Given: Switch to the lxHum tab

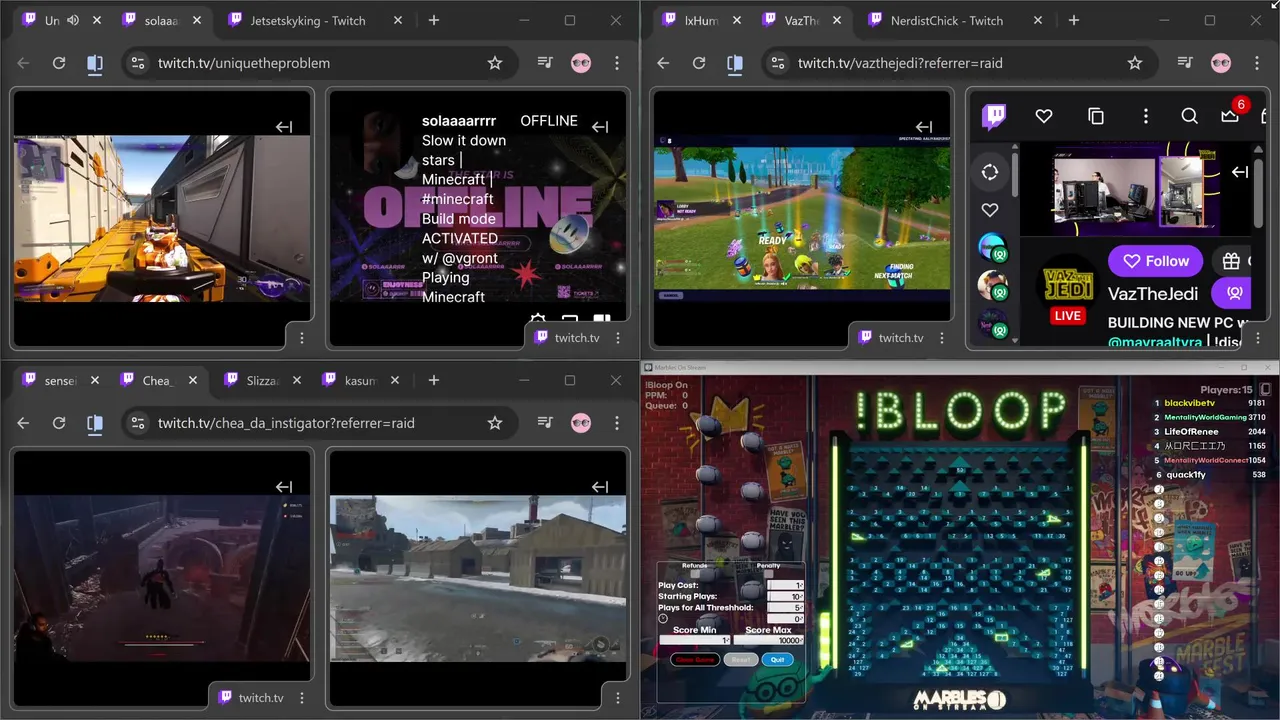Looking at the screenshot, I should click(x=701, y=20).
